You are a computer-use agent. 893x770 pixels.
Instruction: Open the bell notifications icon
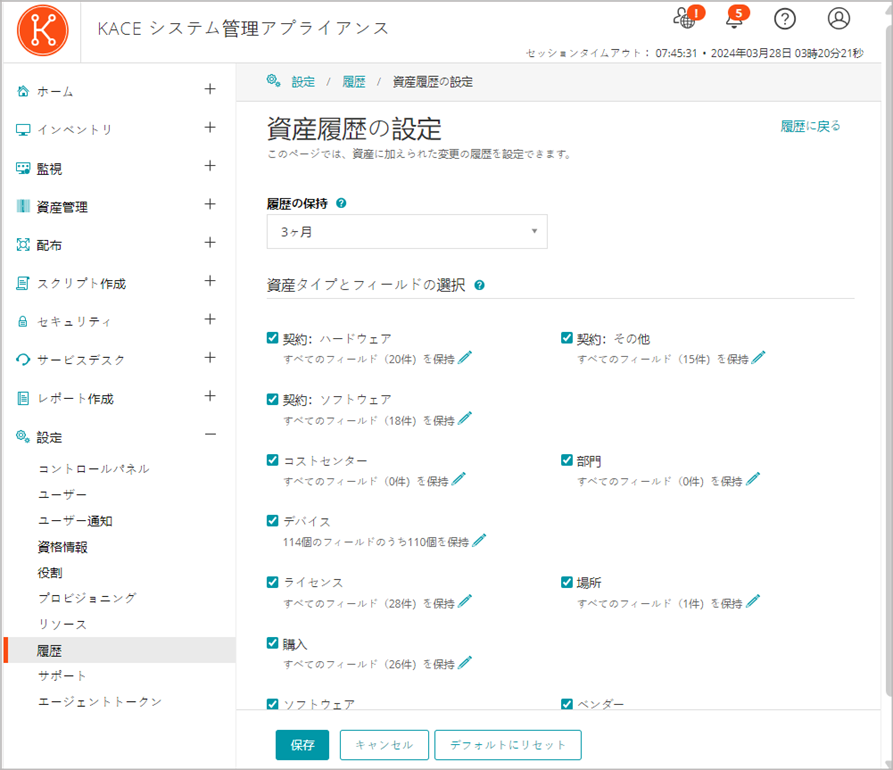(x=735, y=19)
